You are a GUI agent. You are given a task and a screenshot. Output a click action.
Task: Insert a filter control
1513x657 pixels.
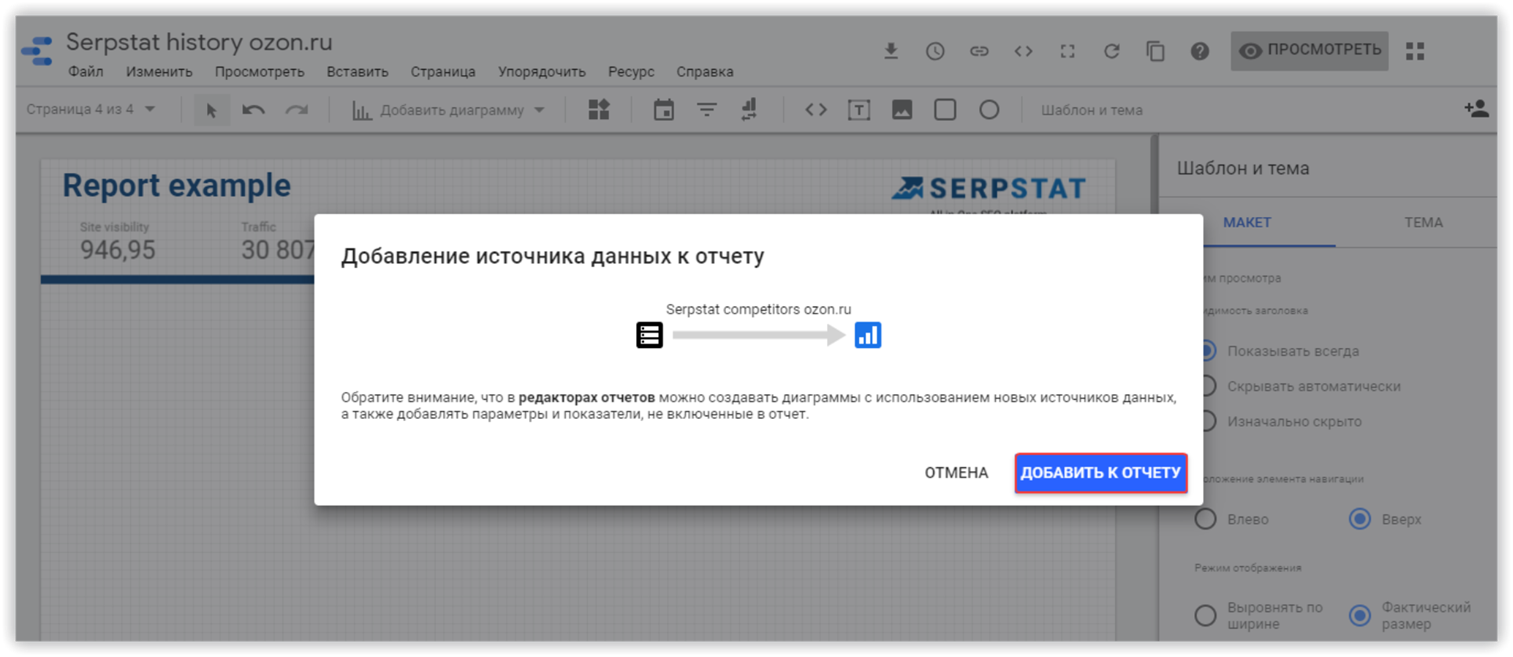[707, 110]
